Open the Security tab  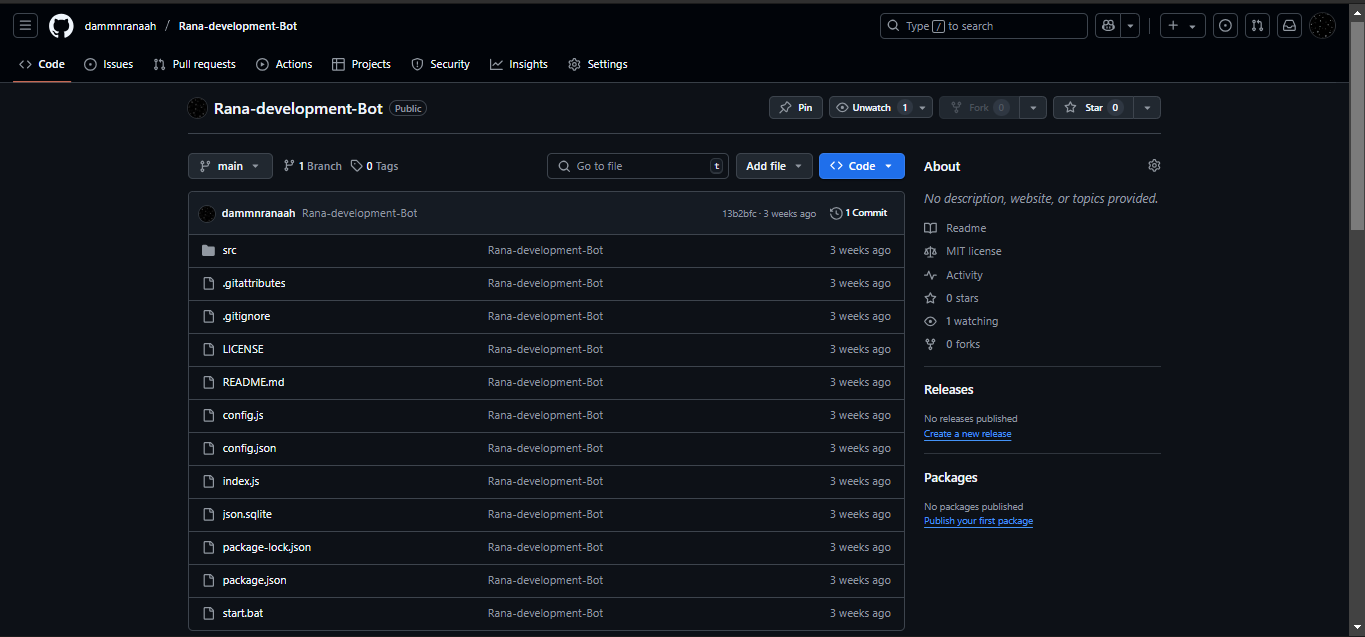coord(440,64)
